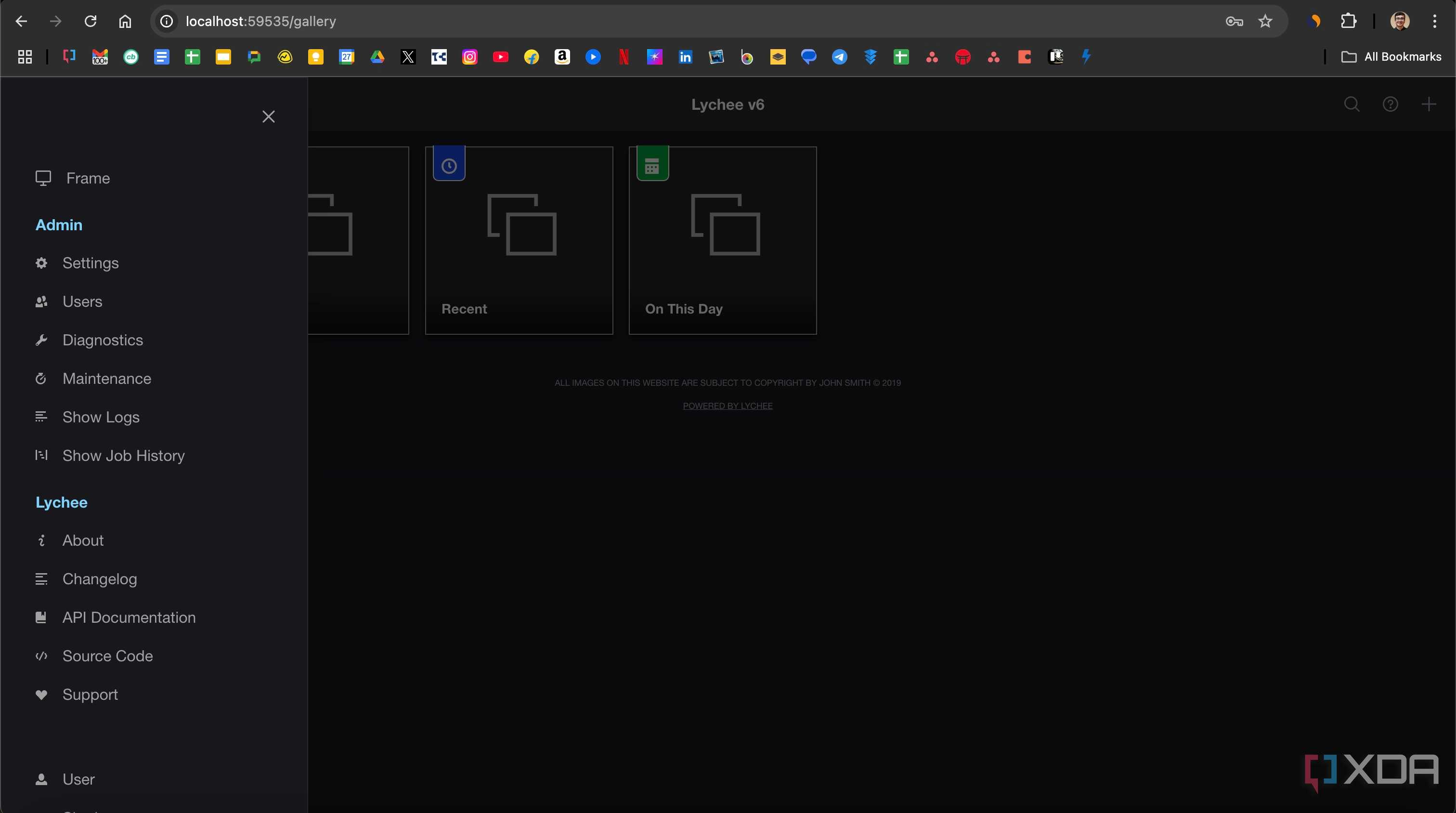
Task: Open the LinkedIn bookmark icon
Action: 685,56
